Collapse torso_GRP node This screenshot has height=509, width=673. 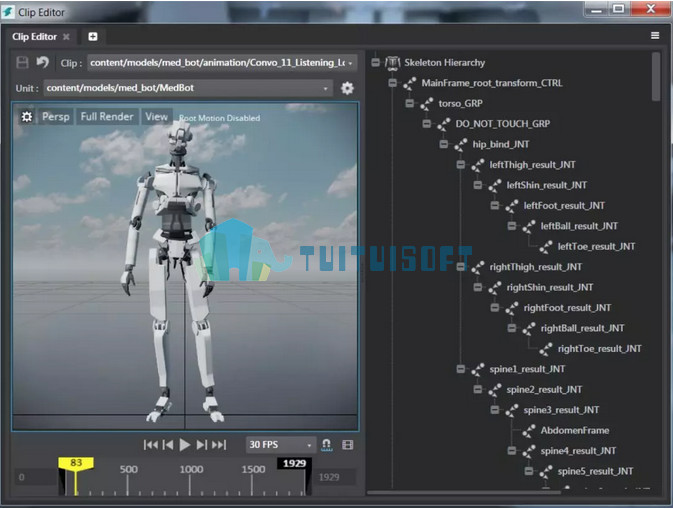click(x=410, y=103)
